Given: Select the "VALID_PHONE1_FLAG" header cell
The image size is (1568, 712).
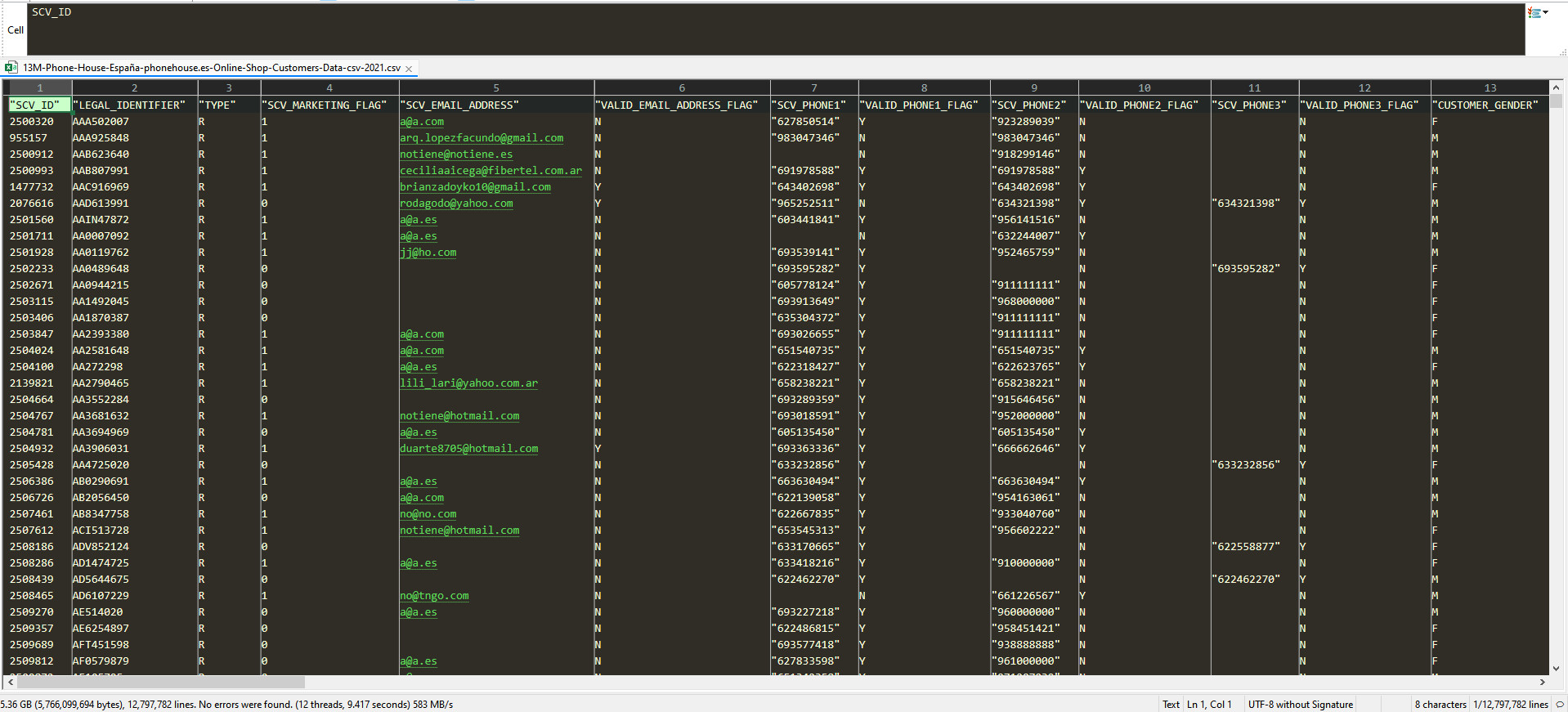Looking at the screenshot, I should click(924, 105).
